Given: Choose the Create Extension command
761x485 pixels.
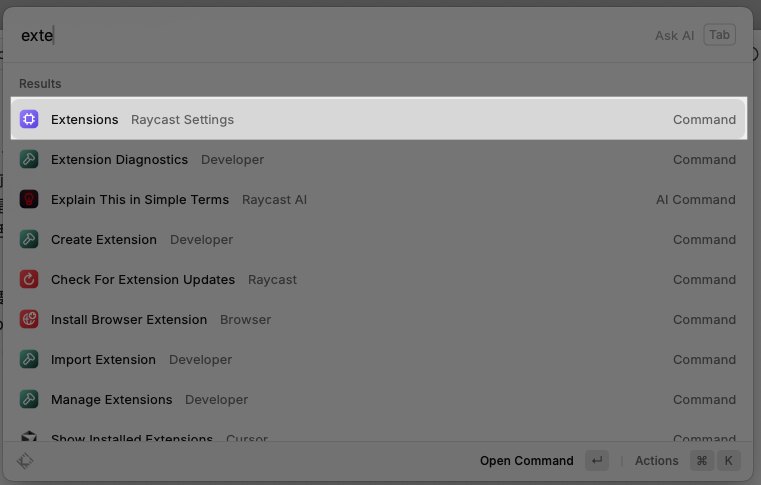Looking at the screenshot, I should click(379, 239).
